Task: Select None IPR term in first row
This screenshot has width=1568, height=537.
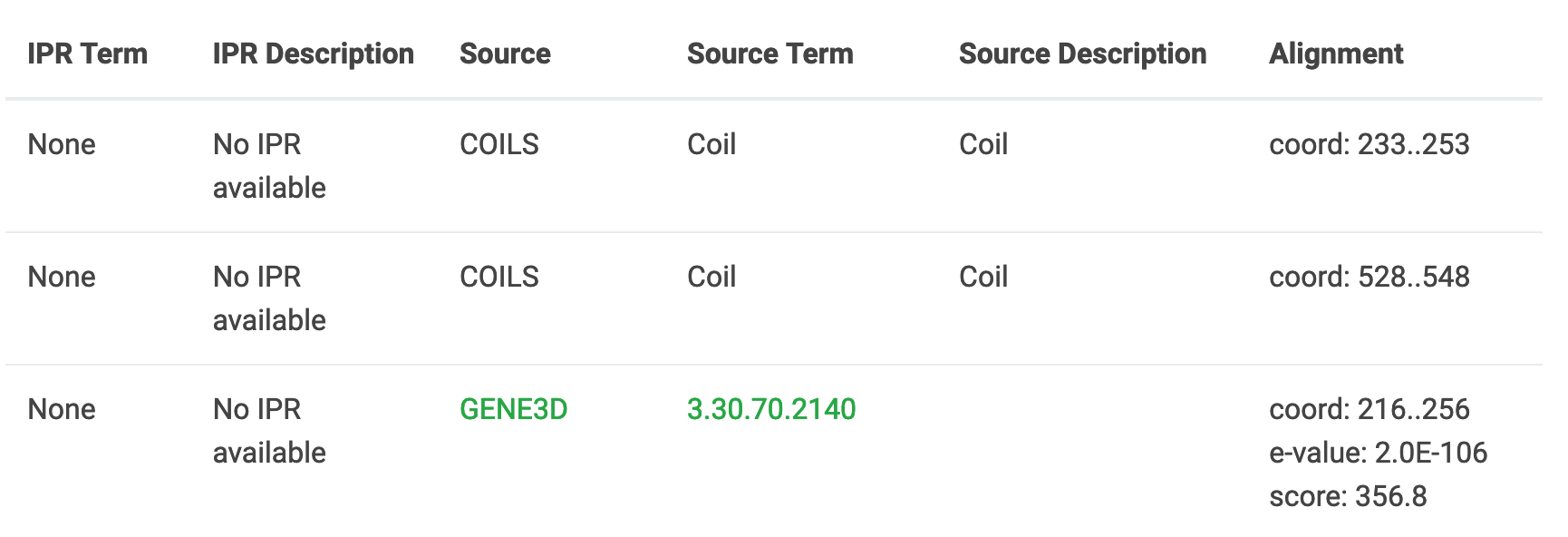Action: coord(62,144)
